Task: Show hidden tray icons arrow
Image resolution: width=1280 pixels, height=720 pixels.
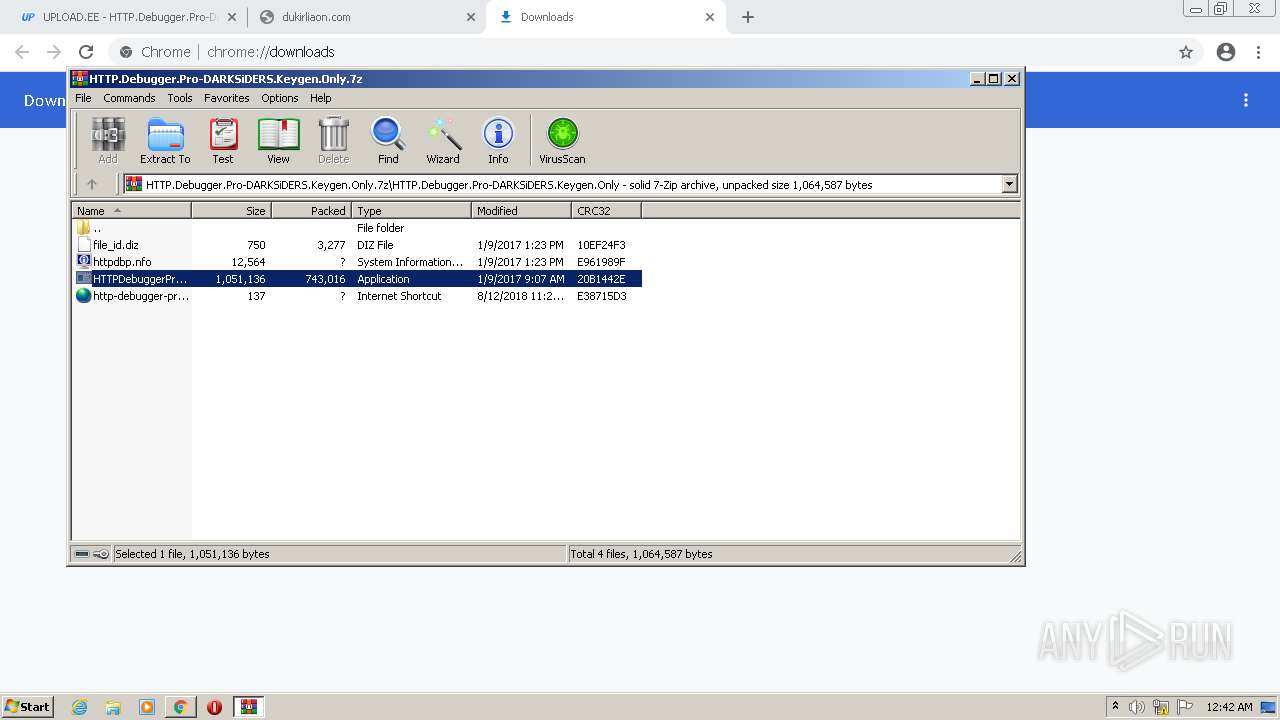Action: click(x=1115, y=707)
